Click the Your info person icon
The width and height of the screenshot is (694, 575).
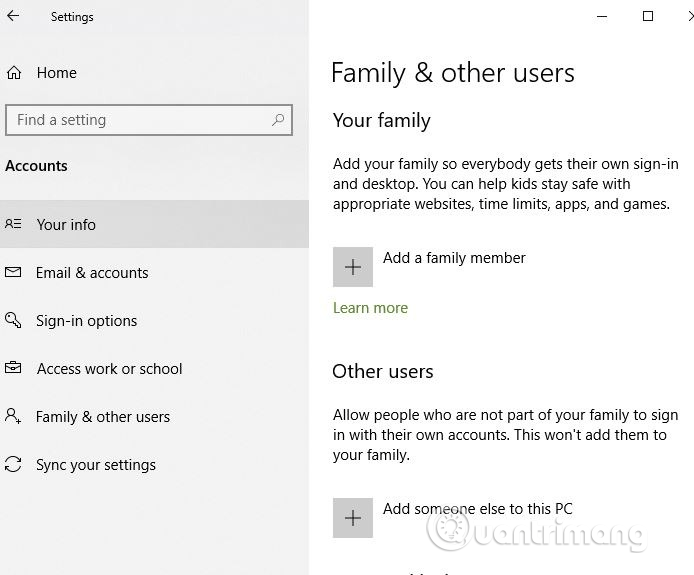(x=13, y=225)
